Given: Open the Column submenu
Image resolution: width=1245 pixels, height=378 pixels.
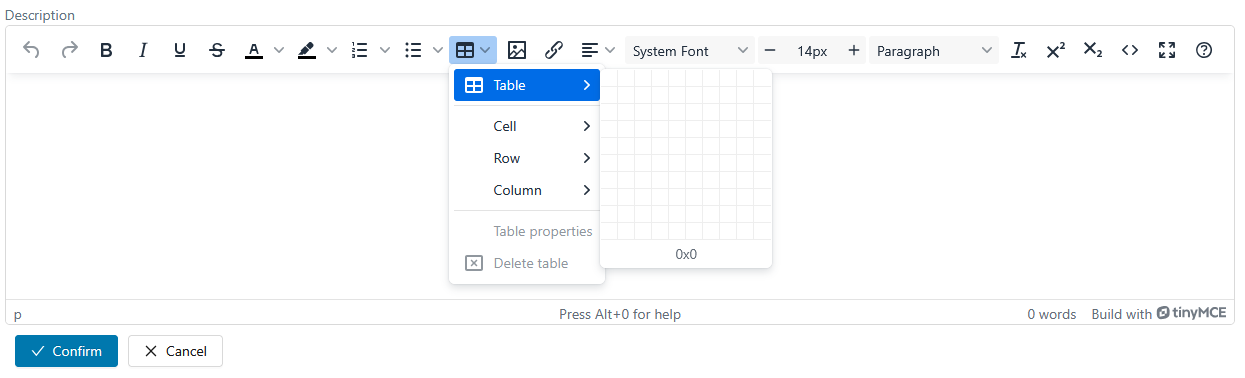Looking at the screenshot, I should (x=527, y=190).
